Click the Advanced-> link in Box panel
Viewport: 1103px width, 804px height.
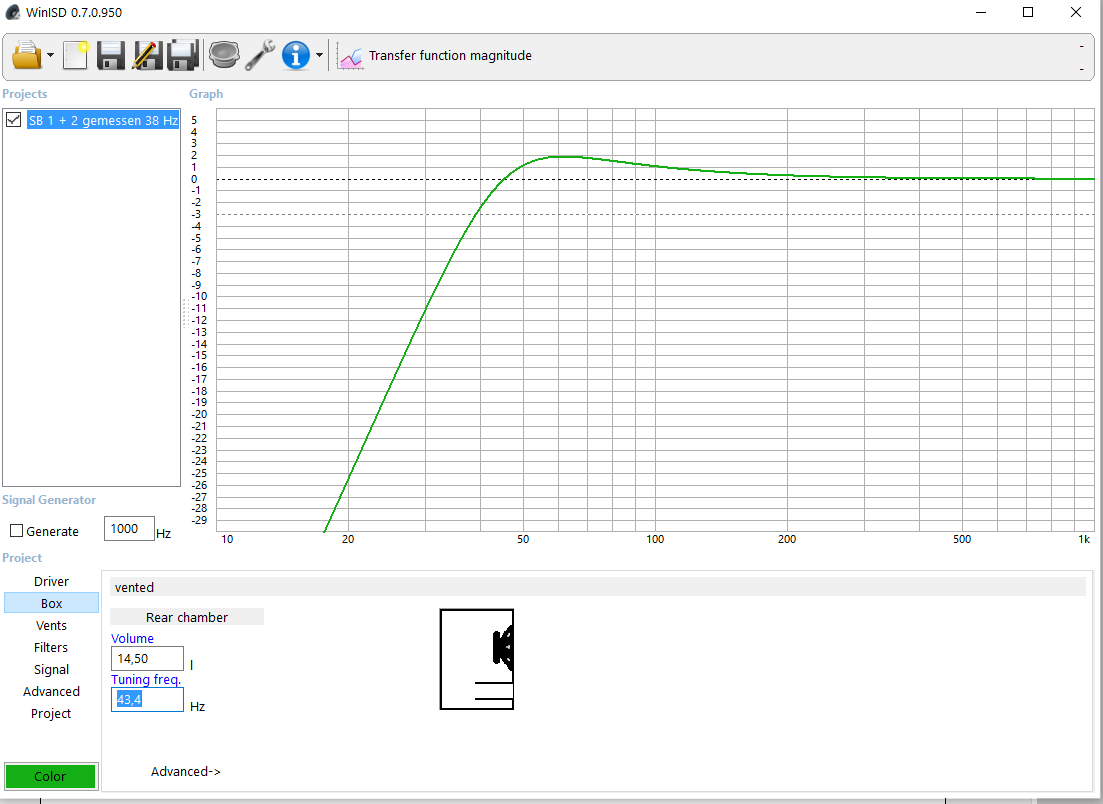(186, 772)
